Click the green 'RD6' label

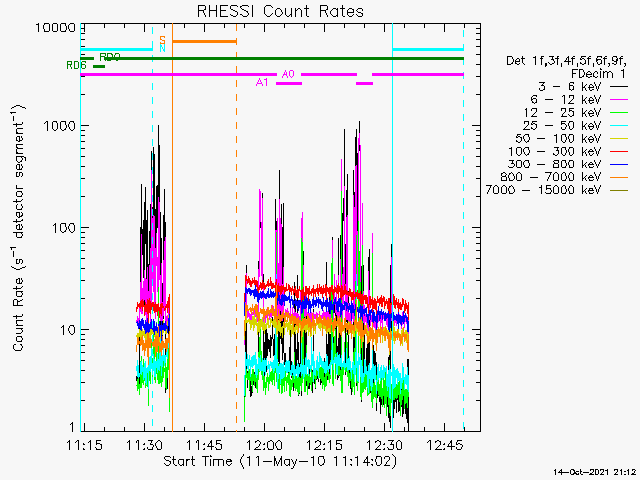tap(76, 65)
